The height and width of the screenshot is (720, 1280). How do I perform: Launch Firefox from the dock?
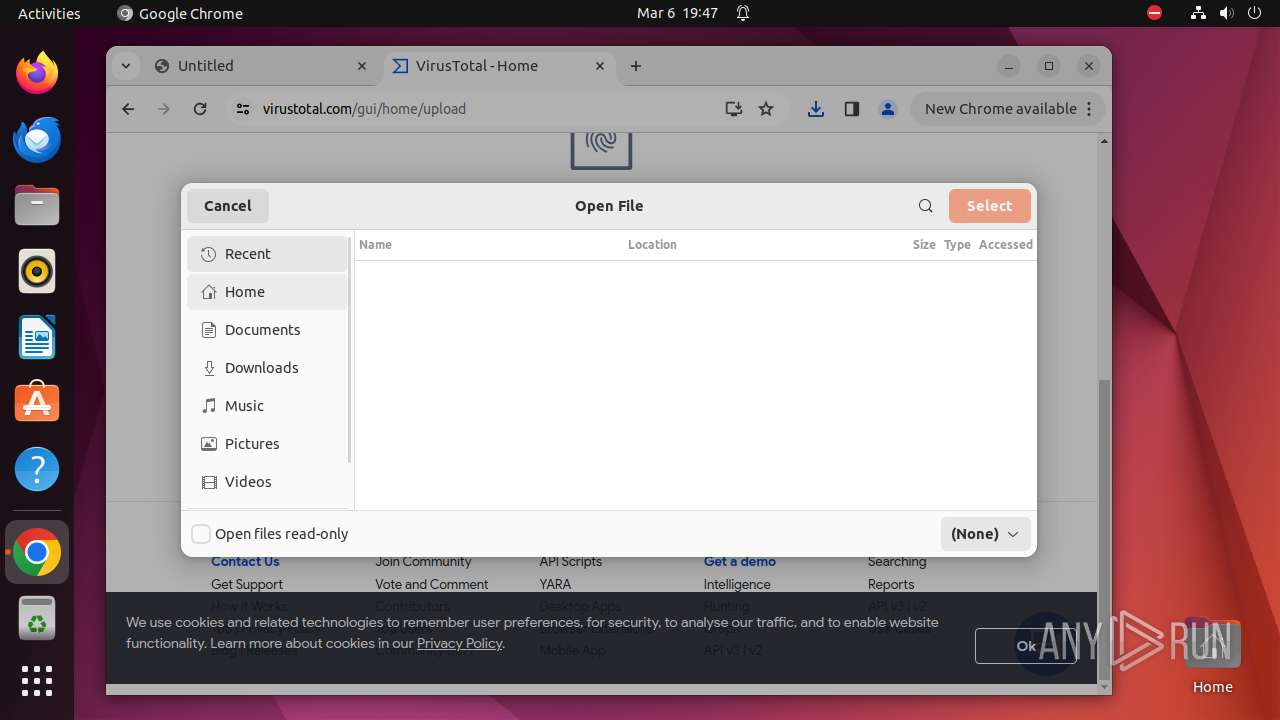(37, 73)
